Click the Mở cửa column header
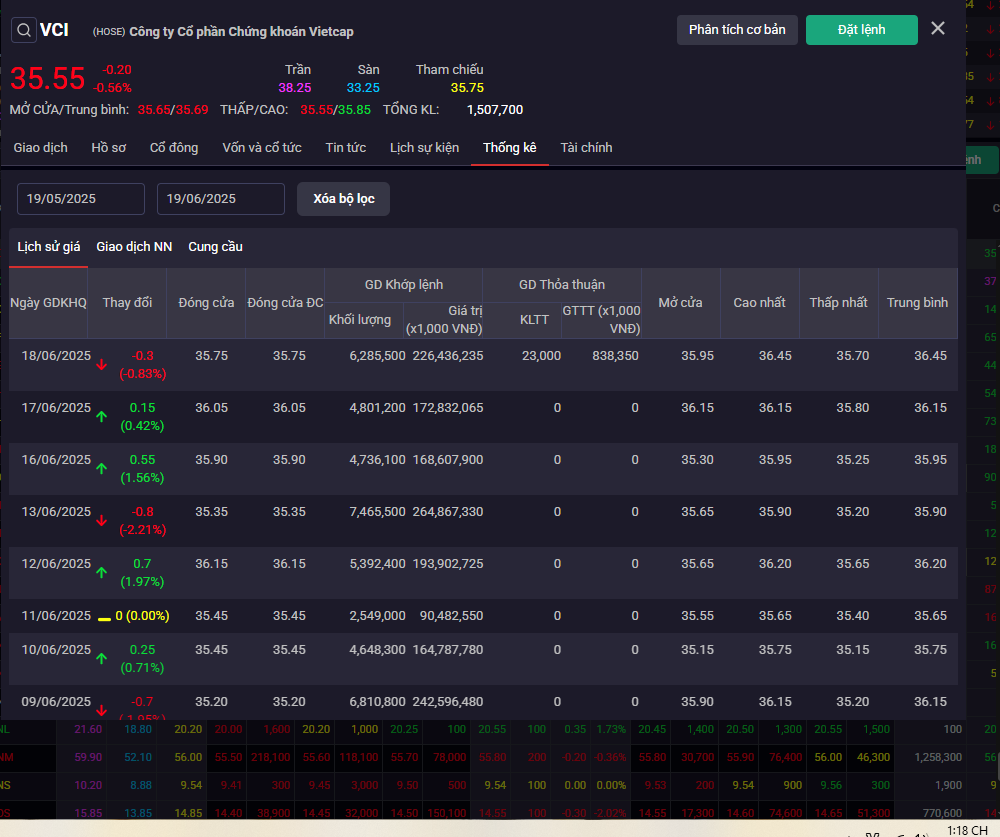Viewport: 1000px width, 837px height. [x=680, y=302]
